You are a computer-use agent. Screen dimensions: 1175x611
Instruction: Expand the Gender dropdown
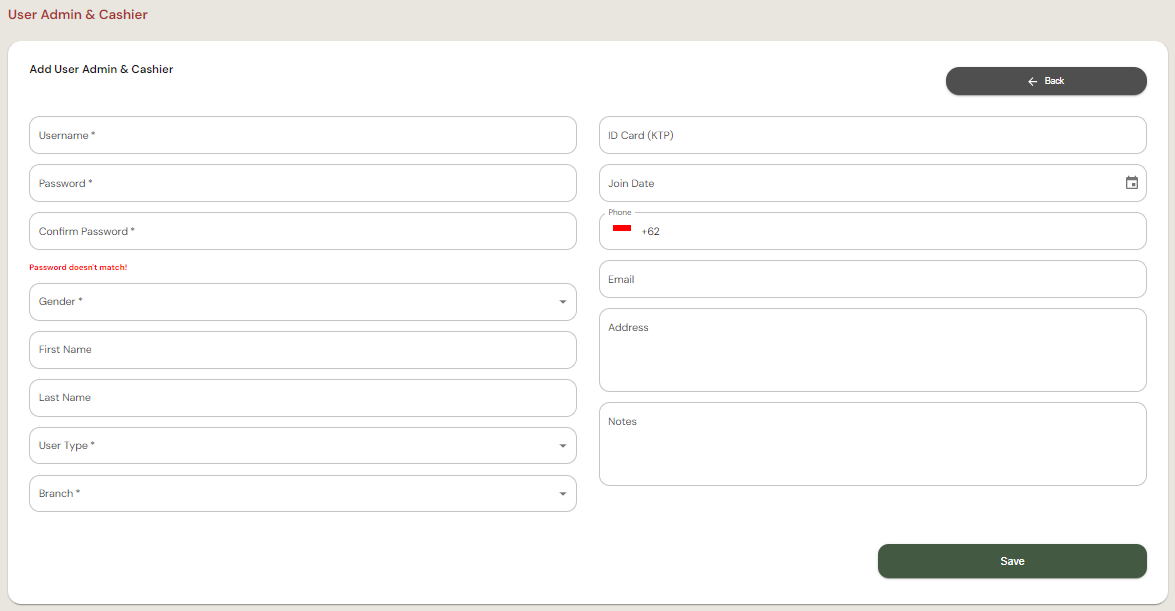pos(302,302)
